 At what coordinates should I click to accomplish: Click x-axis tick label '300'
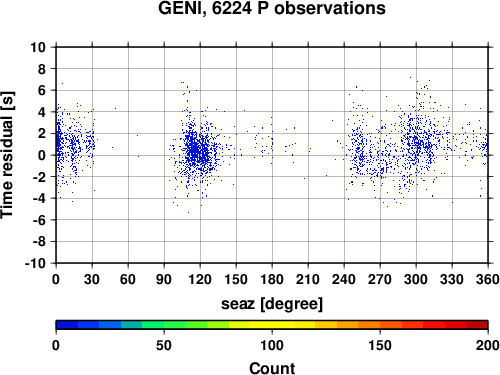[x=416, y=279]
